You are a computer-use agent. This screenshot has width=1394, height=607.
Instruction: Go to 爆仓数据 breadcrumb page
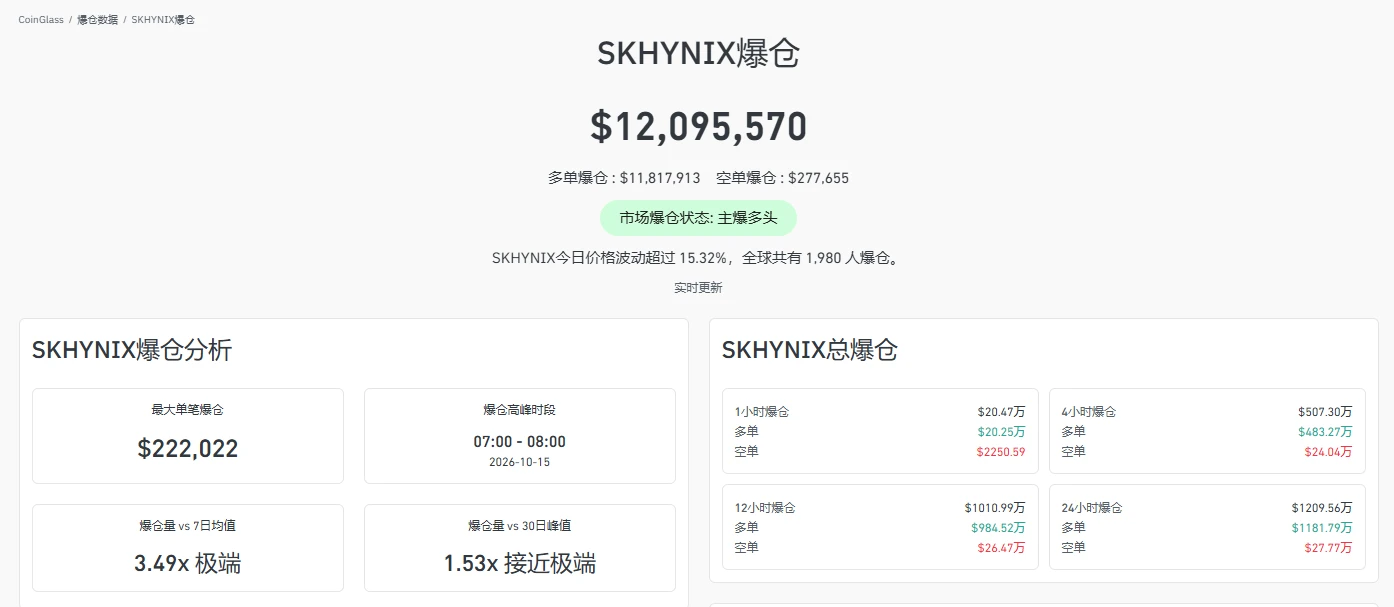pyautogui.click(x=98, y=20)
